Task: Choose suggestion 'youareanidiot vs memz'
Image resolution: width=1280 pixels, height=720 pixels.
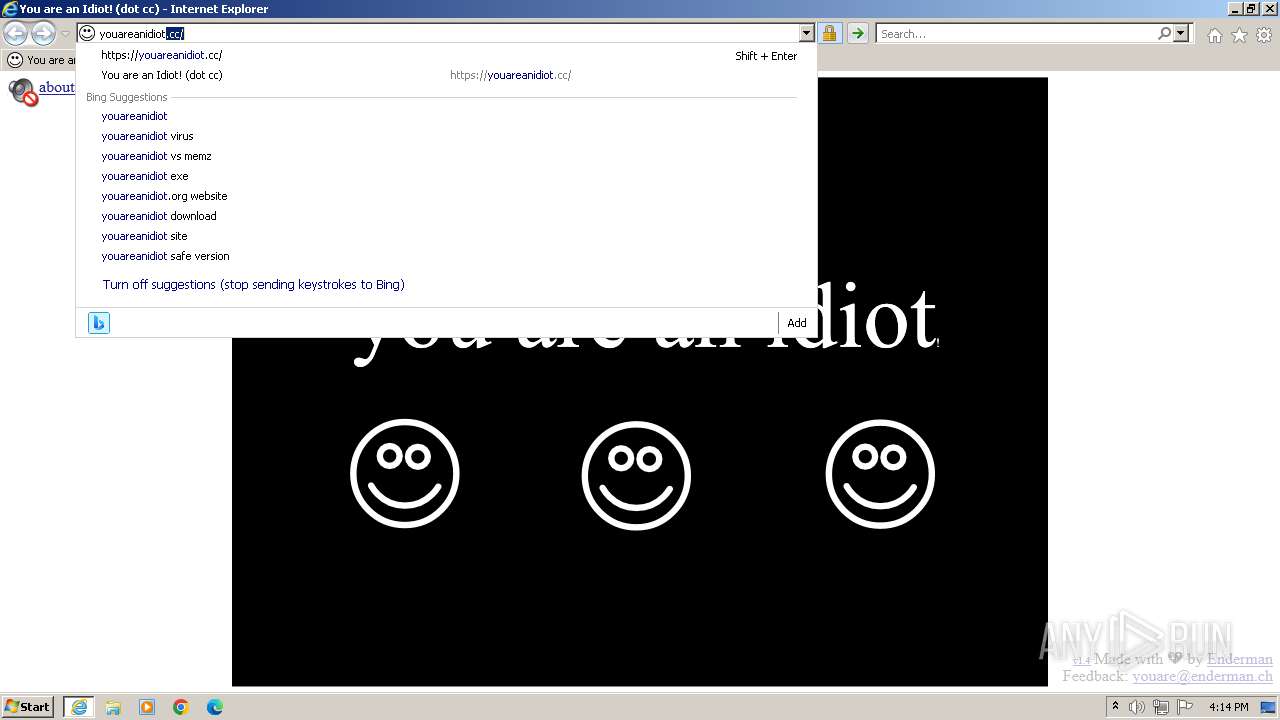Action: [156, 156]
